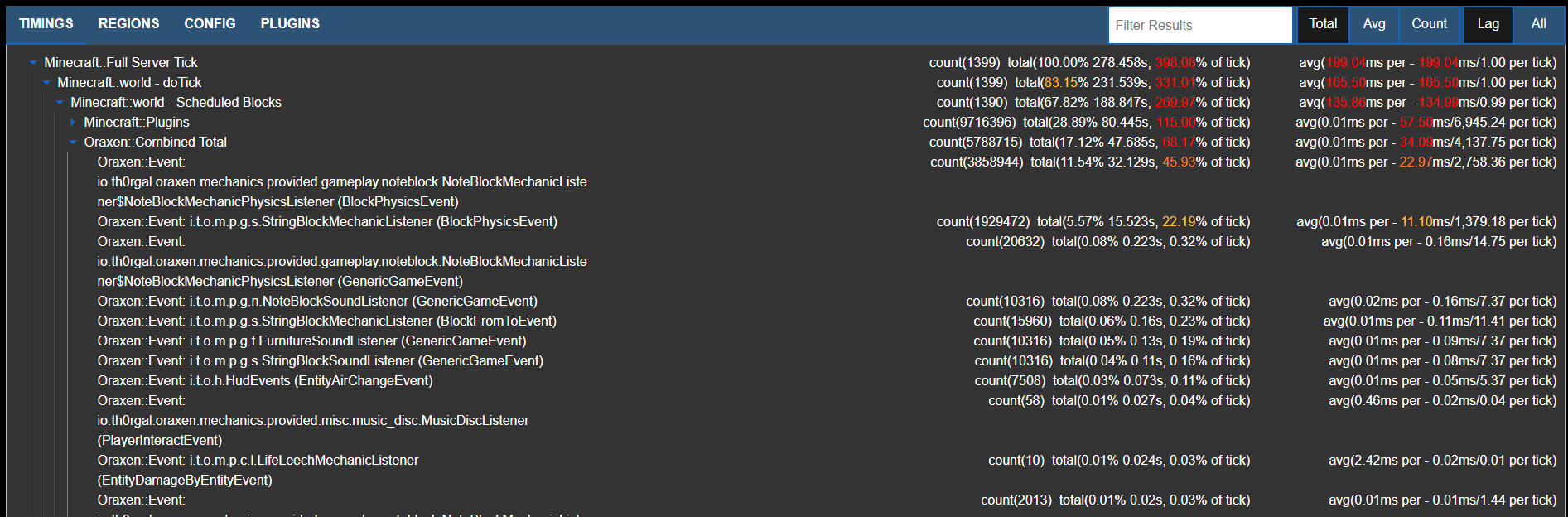This screenshot has height=517, width=1568.
Task: Switch to the Timings tab
Action: tap(46, 24)
